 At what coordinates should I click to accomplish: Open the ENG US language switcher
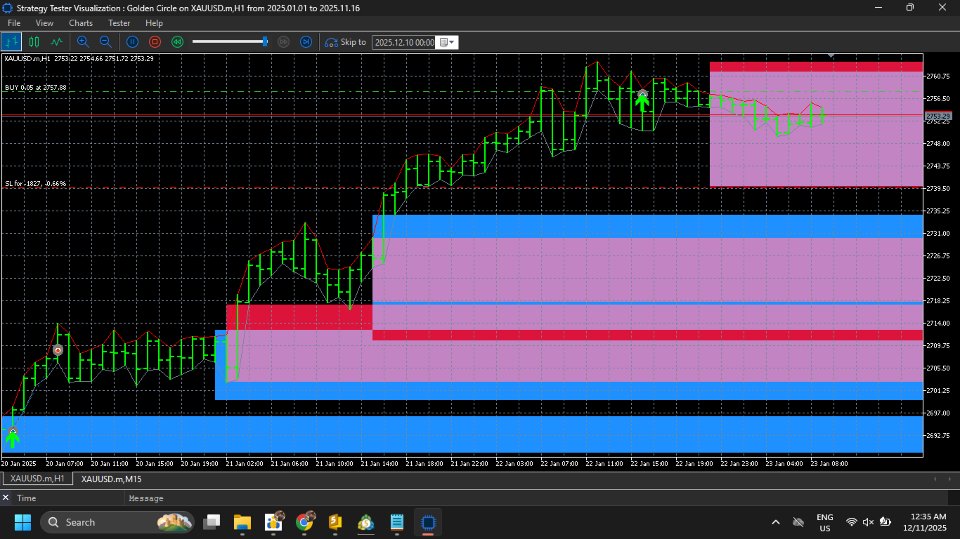825,522
